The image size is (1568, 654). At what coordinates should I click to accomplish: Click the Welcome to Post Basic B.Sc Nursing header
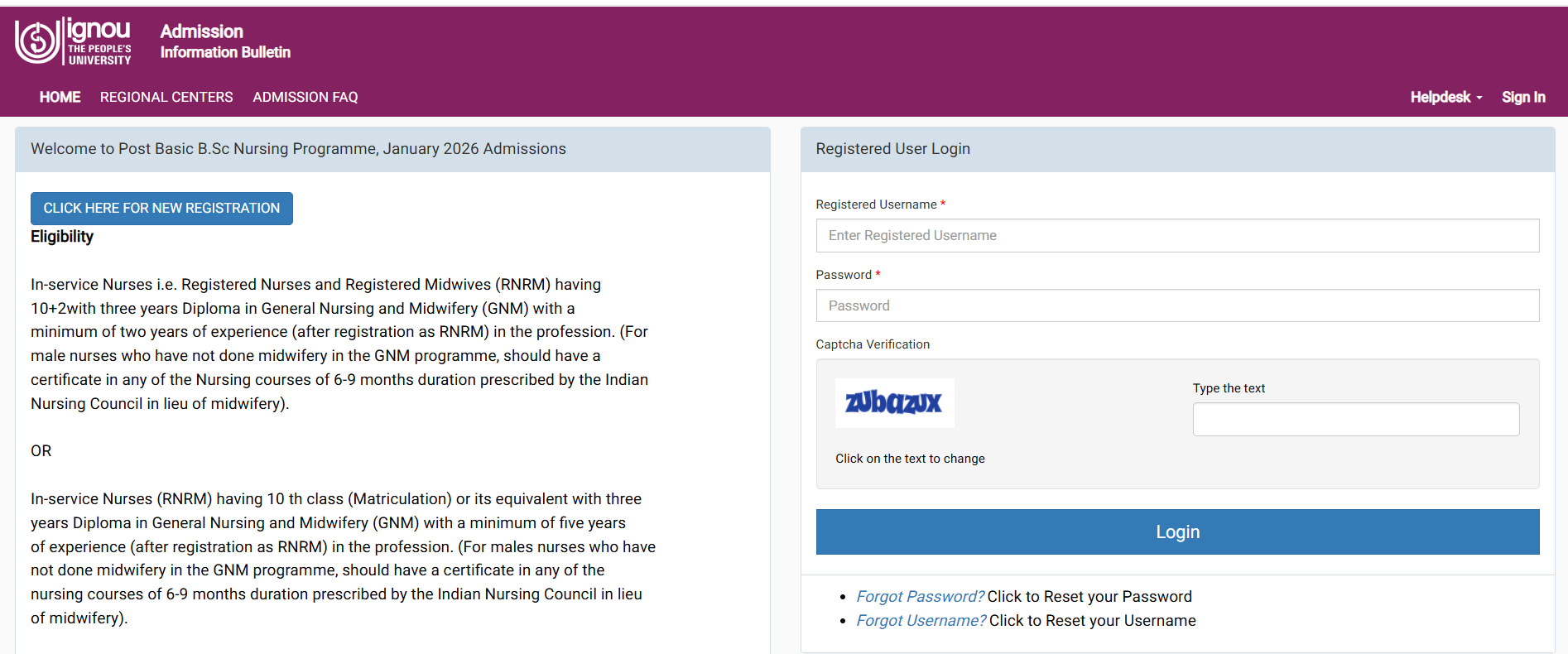tap(298, 149)
